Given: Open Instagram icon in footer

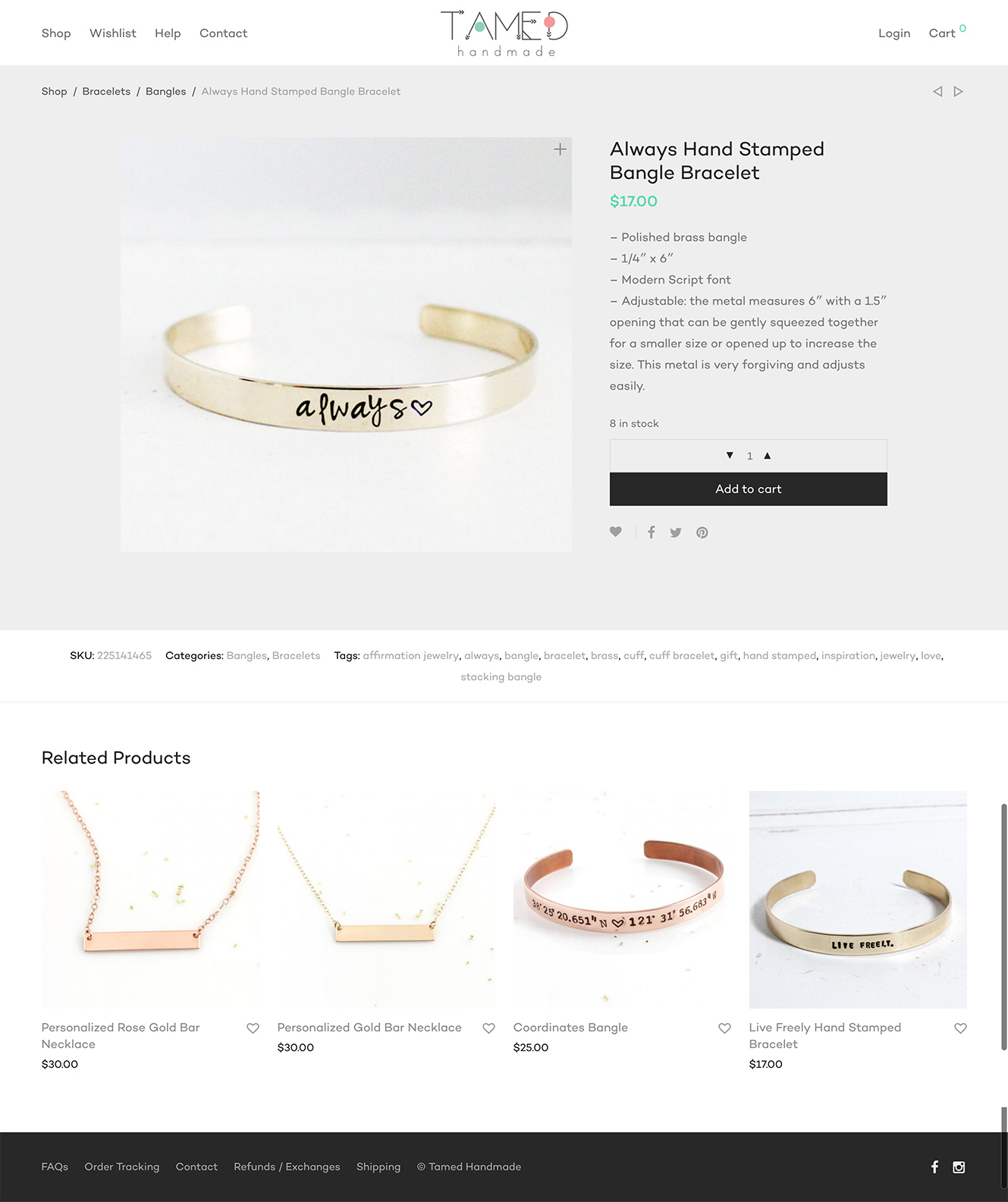Looking at the screenshot, I should pos(959,1167).
